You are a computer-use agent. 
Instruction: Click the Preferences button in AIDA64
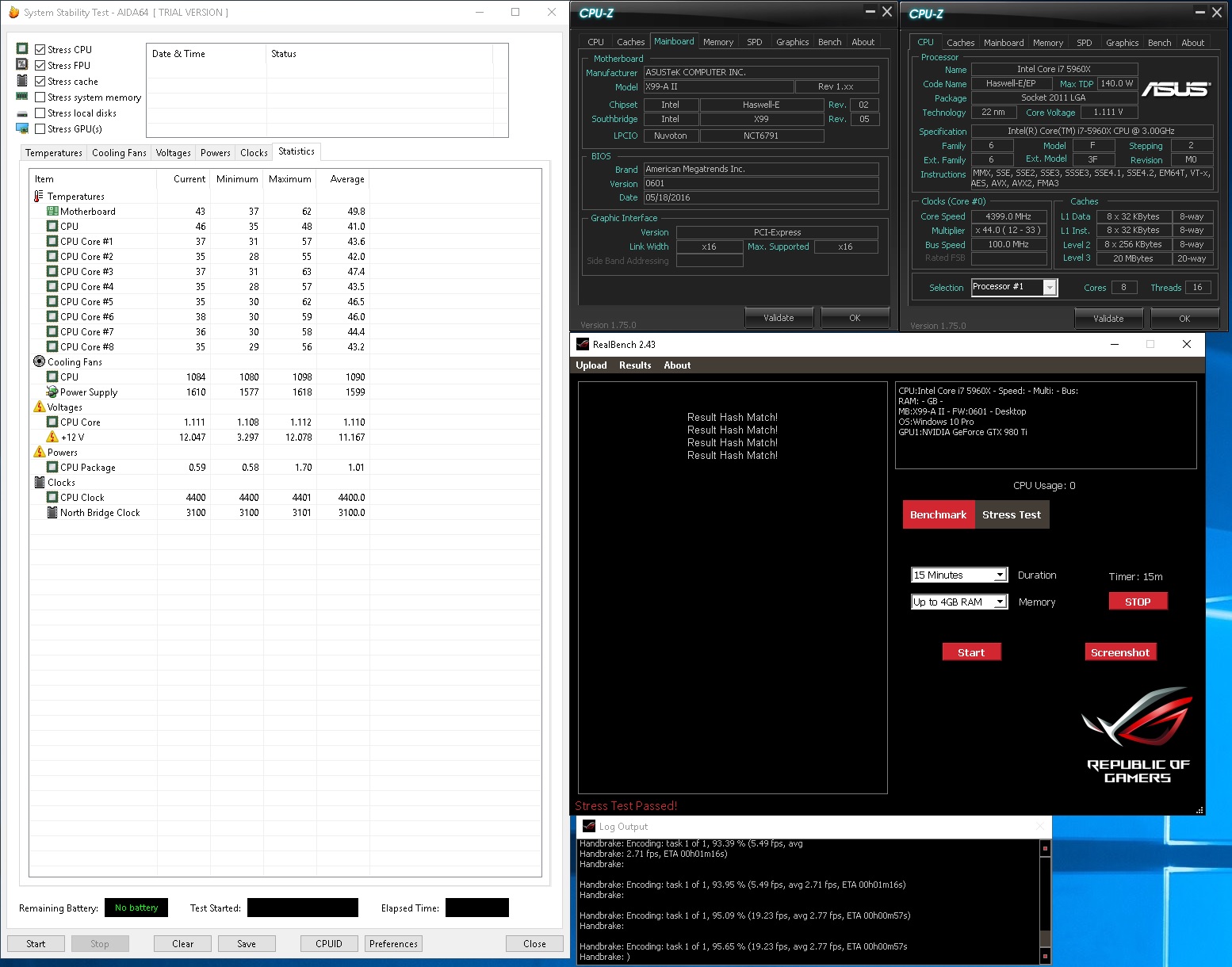click(x=393, y=943)
